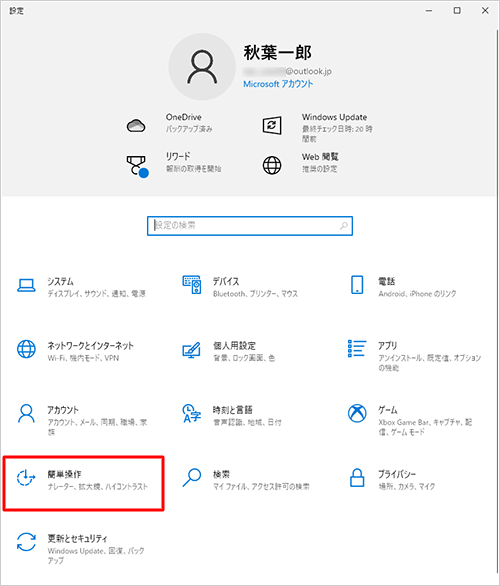The image size is (500, 586).
Task: Select the アプリ title text
Action: tap(388, 345)
